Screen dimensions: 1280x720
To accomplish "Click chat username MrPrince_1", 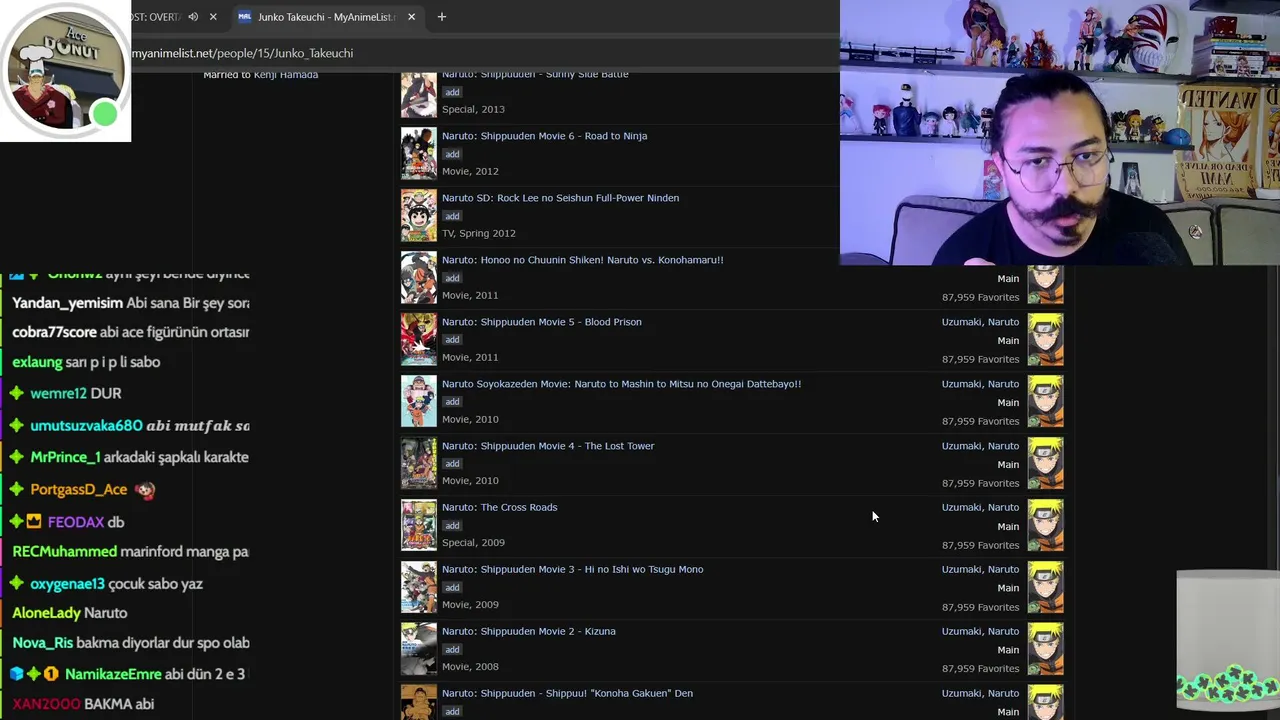I will coord(65,457).
